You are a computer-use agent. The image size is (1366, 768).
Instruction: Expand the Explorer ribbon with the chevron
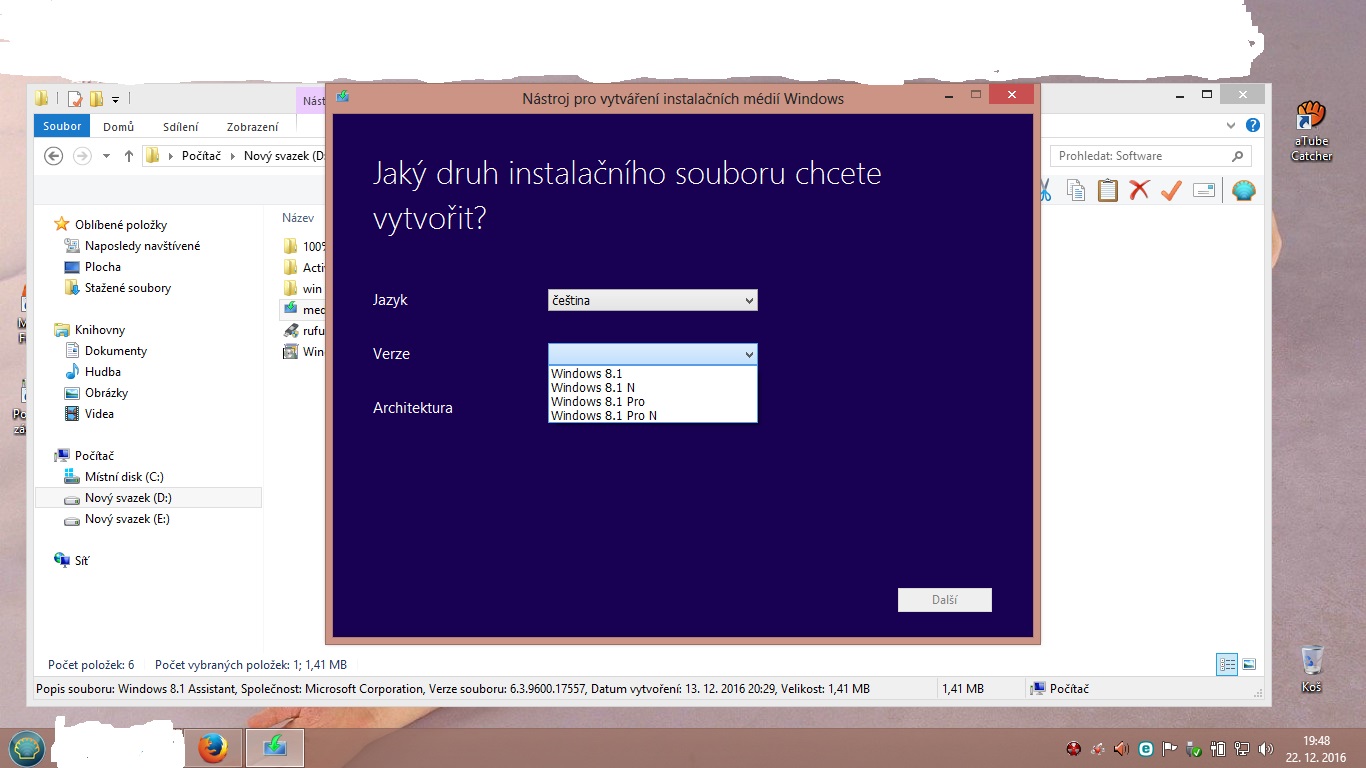click(x=1231, y=126)
